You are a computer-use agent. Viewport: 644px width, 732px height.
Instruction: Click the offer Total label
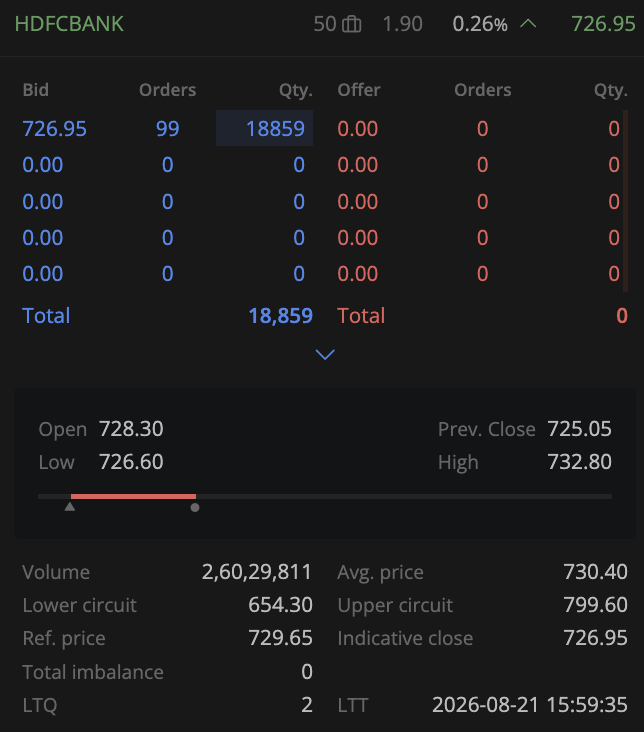(361, 316)
